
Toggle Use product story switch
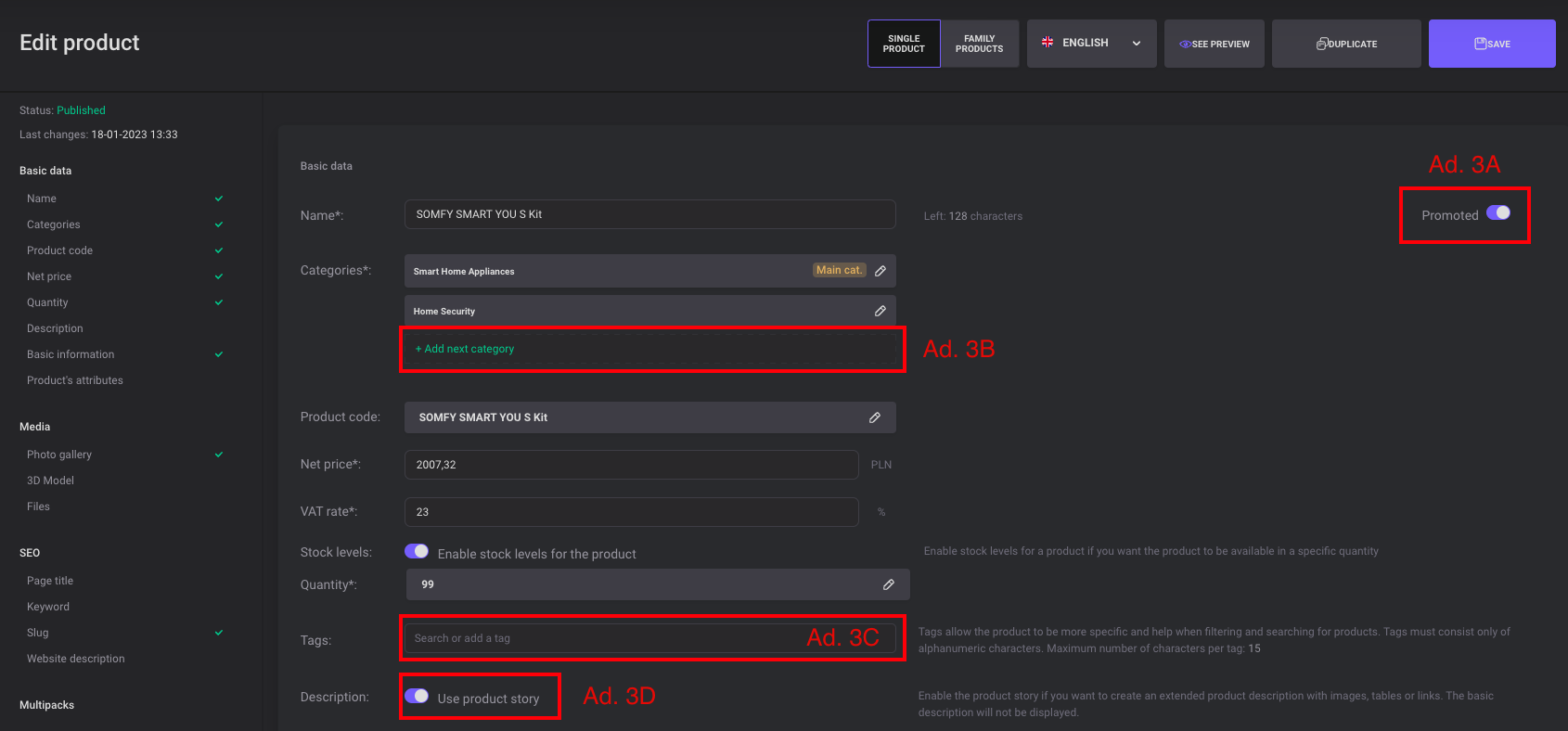[x=417, y=696]
